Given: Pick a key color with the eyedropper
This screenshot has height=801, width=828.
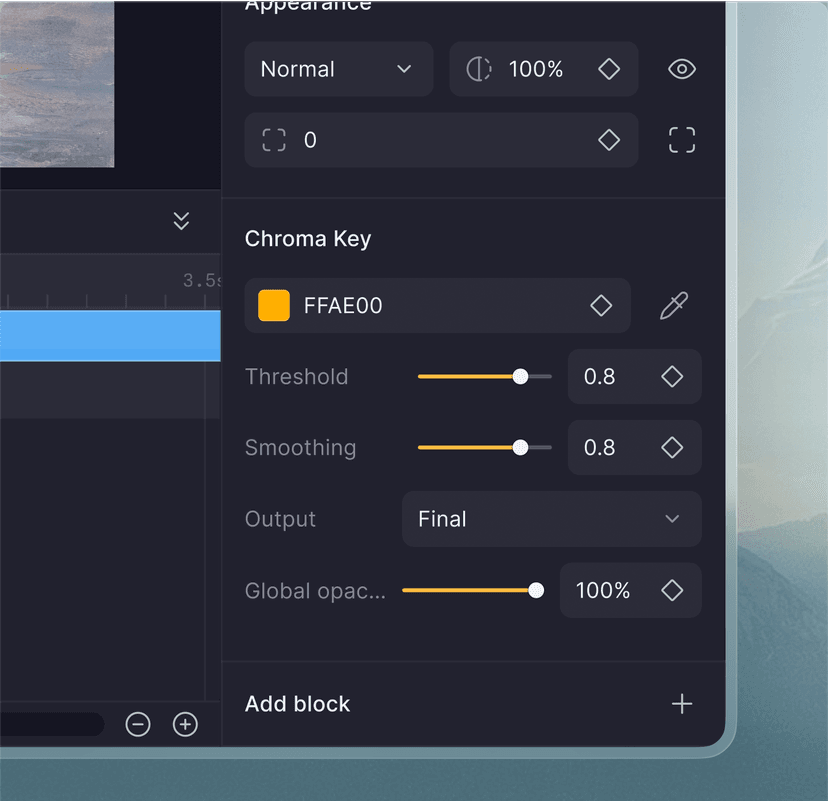Looking at the screenshot, I should coord(674,305).
